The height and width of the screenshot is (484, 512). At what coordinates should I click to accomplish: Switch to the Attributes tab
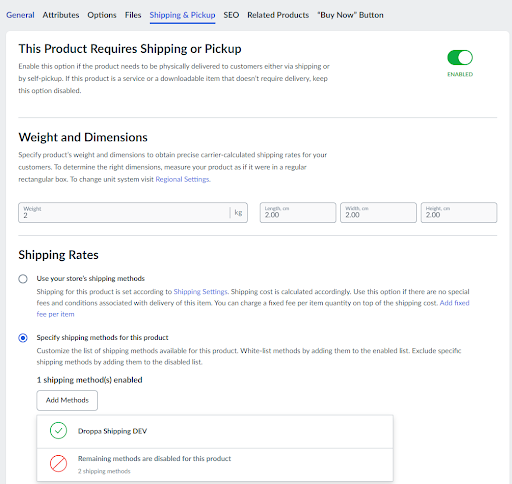(61, 15)
